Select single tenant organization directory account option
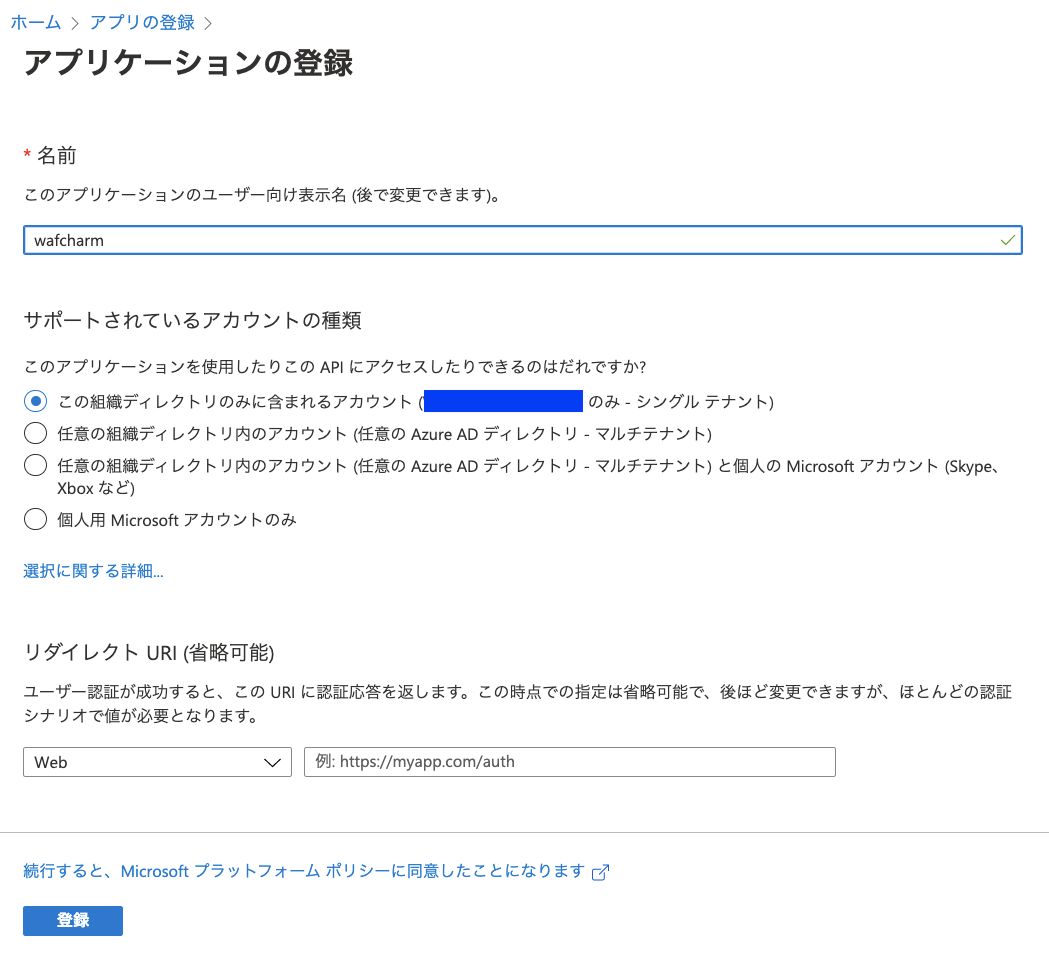 click(35, 401)
